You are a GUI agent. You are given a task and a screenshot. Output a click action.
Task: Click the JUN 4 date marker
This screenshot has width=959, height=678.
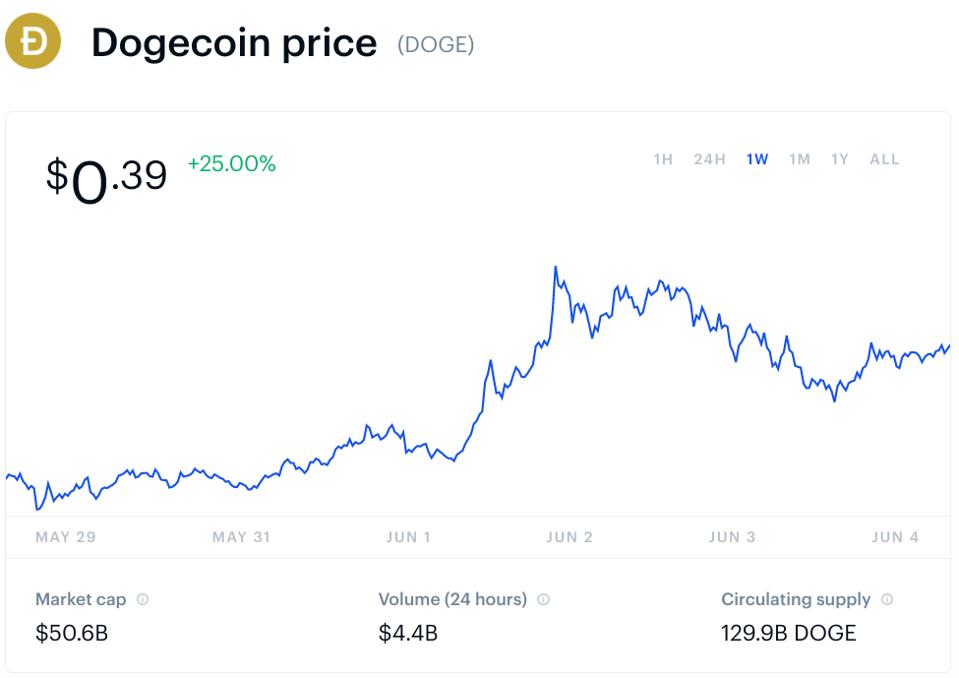point(895,538)
